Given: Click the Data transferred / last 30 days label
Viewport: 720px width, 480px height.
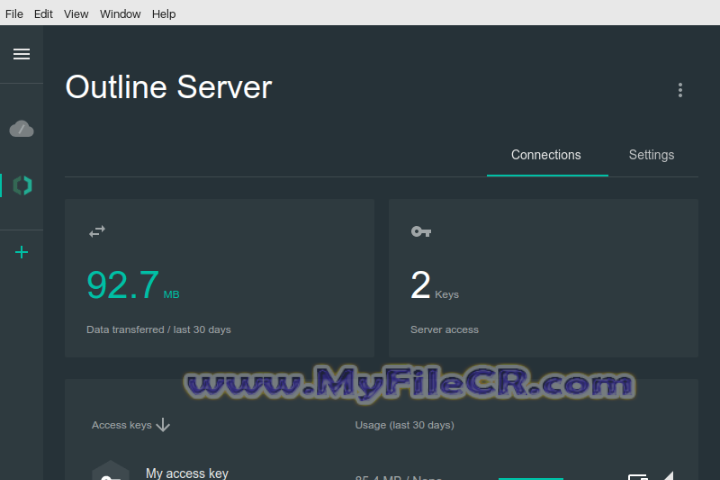Looking at the screenshot, I should [158, 329].
